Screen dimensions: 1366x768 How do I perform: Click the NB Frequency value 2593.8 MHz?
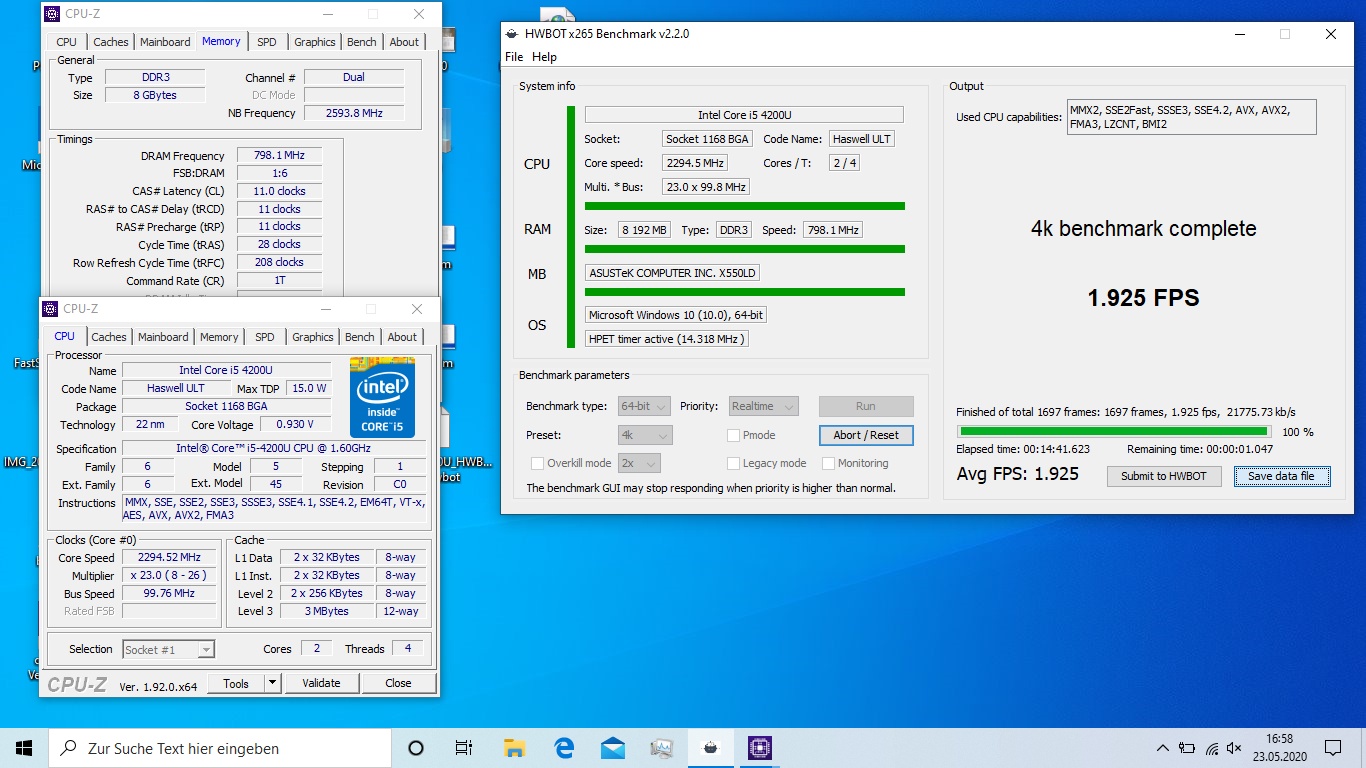point(354,113)
